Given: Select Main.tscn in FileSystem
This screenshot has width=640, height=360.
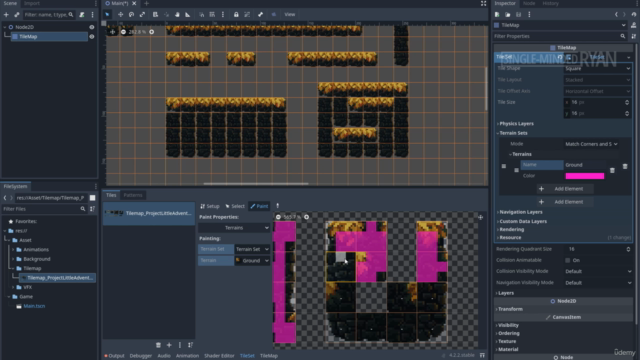Looking at the screenshot, I should pyautogui.click(x=34, y=306).
